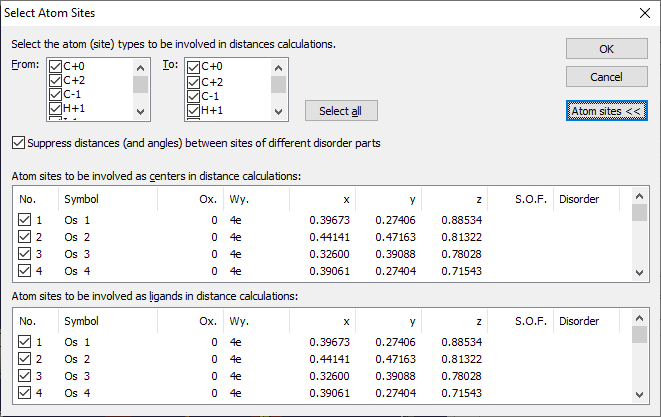The width and height of the screenshot is (661, 417).
Task: Uncheck Os 2 in the ligands table
Action: point(24,359)
